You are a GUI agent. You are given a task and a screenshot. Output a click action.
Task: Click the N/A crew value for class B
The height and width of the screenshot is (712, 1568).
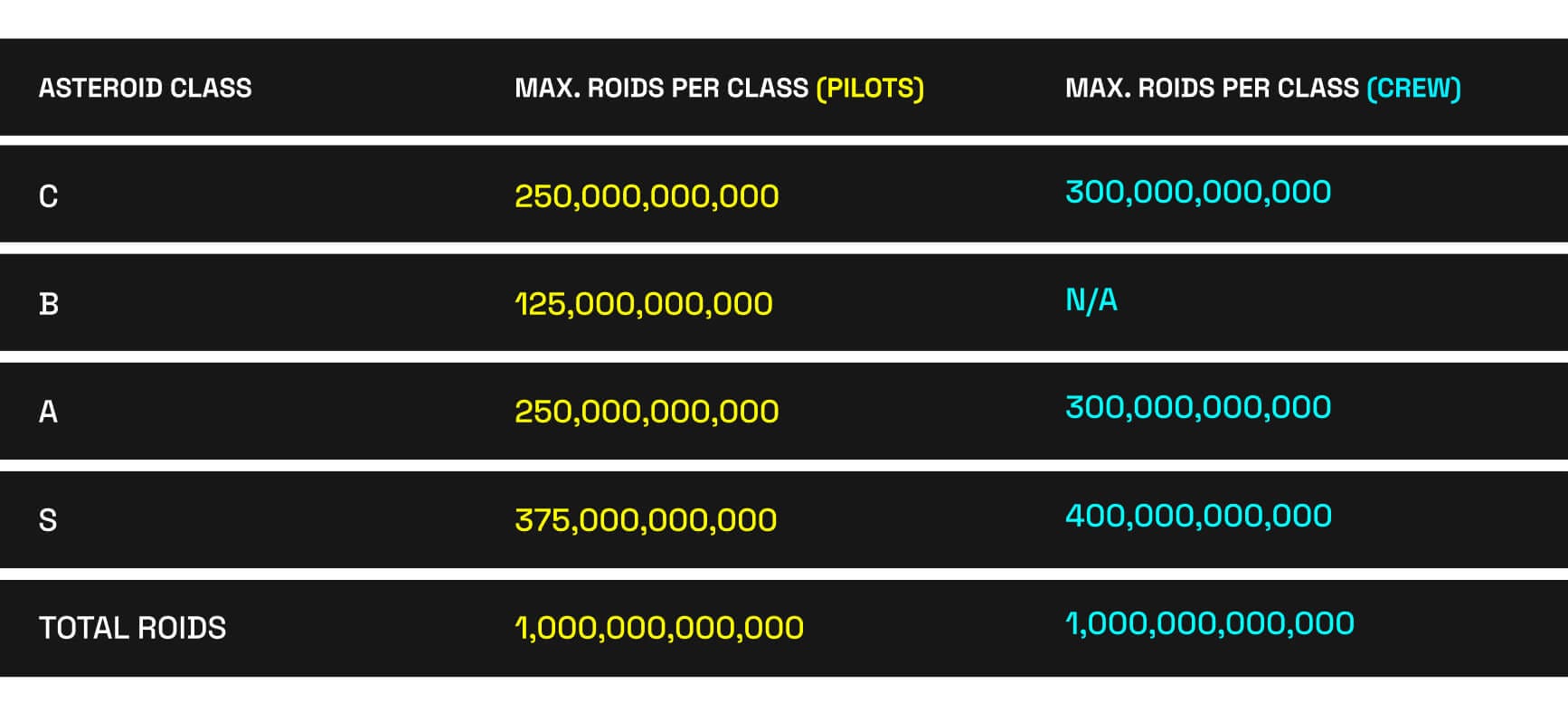click(x=1091, y=299)
